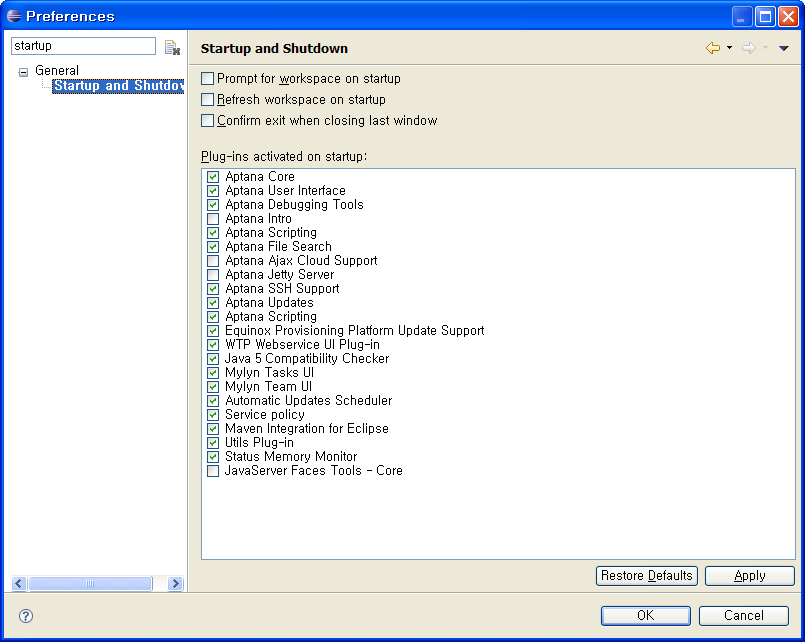Uncheck Maven Integration for Eclipse
Viewport: 805px width, 642px height.
(213, 429)
